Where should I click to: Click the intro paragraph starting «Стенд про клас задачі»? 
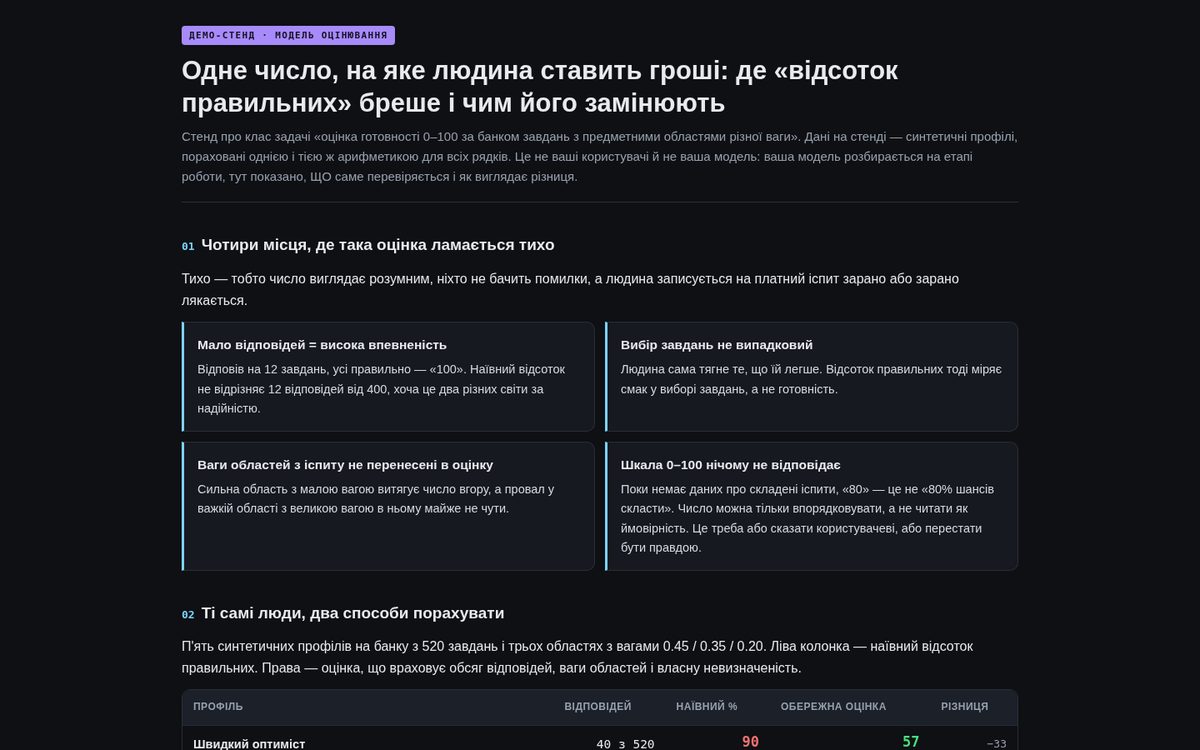click(599, 156)
